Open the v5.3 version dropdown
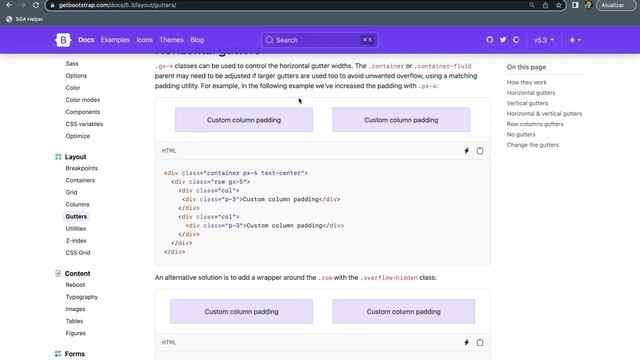640x360 pixels. point(544,40)
